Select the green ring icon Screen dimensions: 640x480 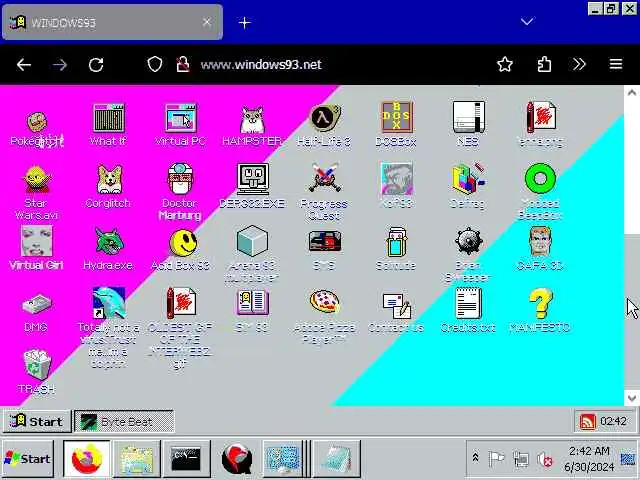pyautogui.click(x=540, y=178)
